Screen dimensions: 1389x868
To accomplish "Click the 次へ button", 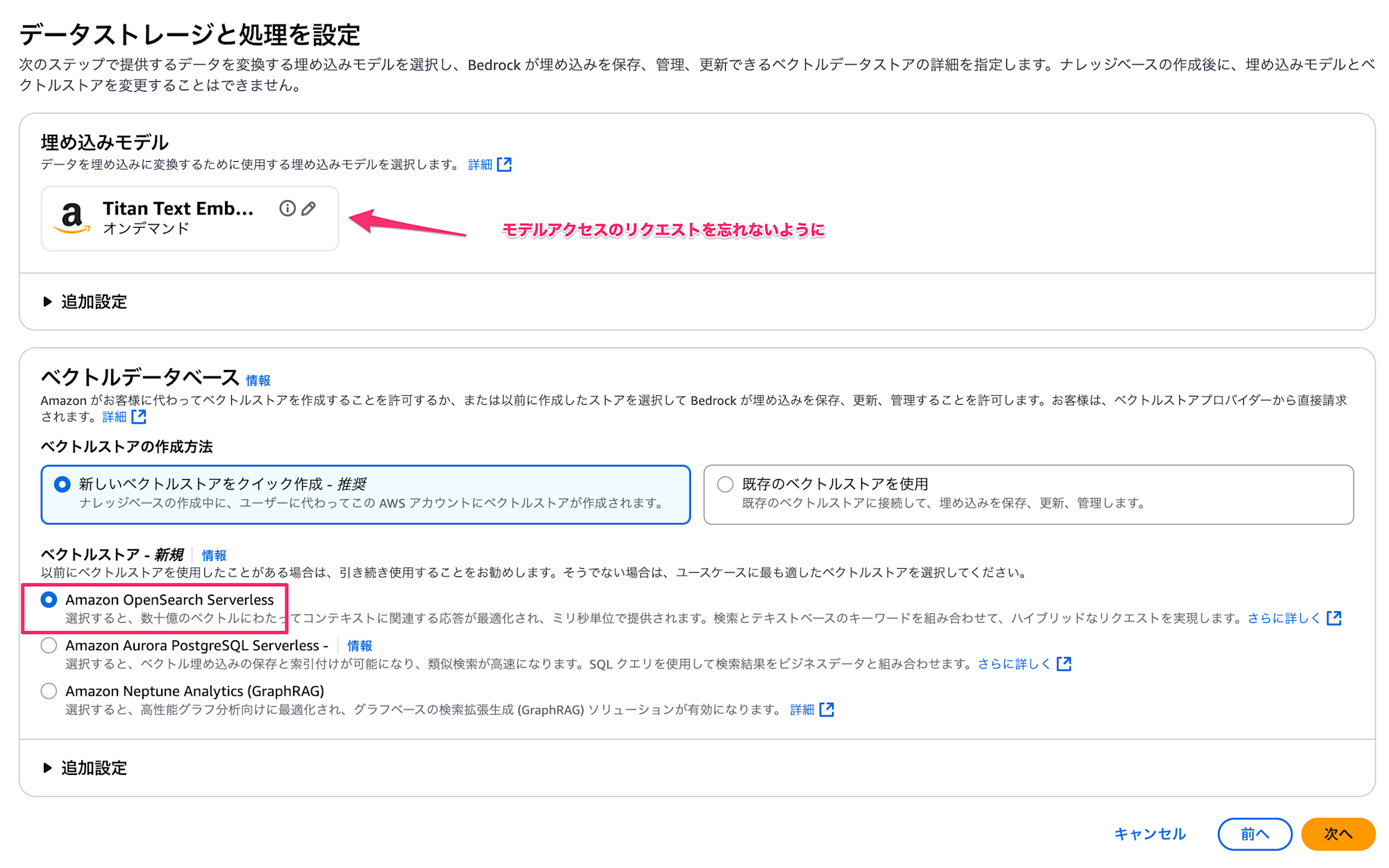I will [x=1338, y=834].
